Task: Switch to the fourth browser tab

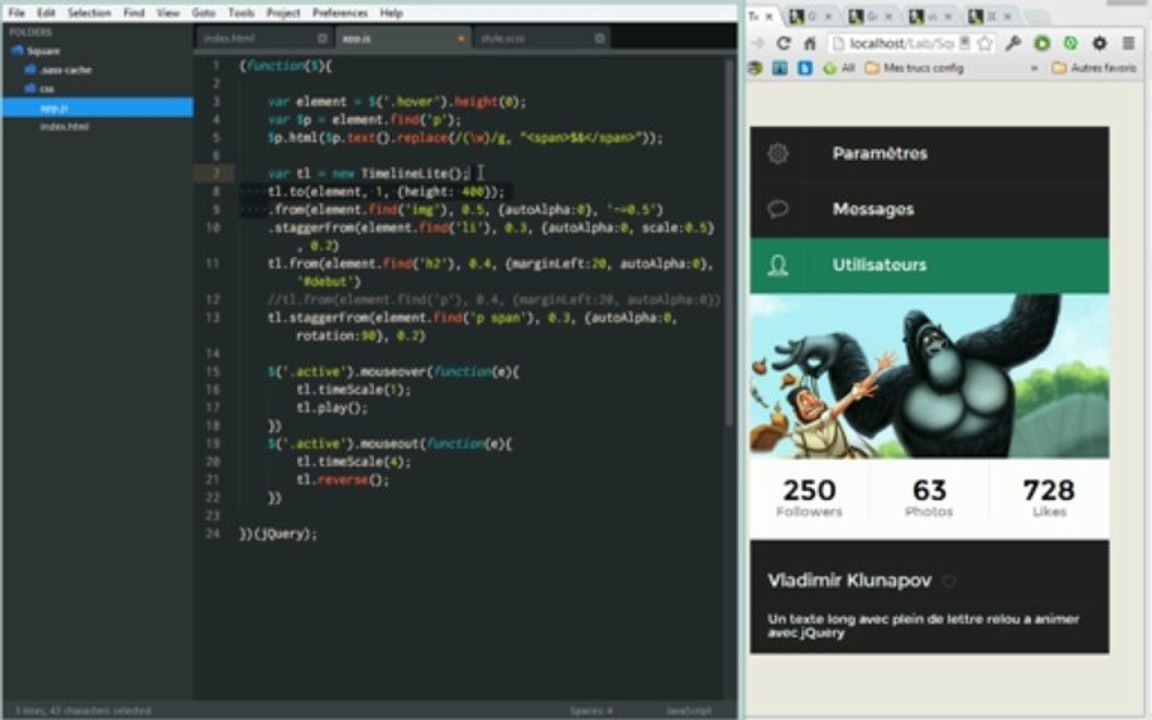Action: pyautogui.click(x=931, y=16)
